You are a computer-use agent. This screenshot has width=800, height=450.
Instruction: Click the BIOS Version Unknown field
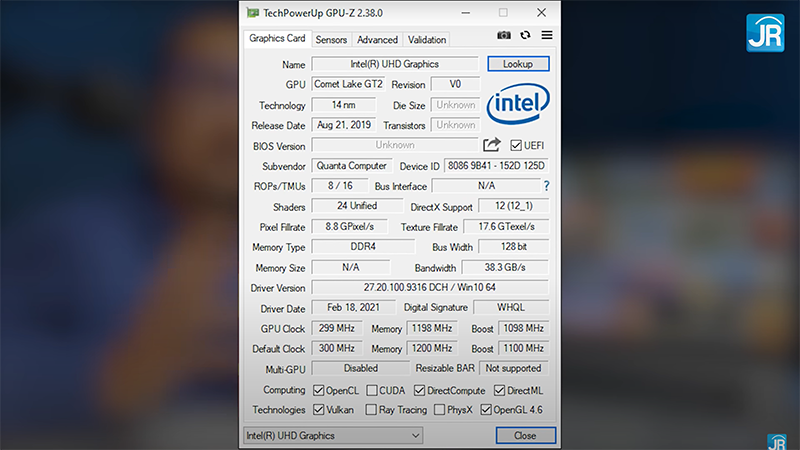point(395,145)
